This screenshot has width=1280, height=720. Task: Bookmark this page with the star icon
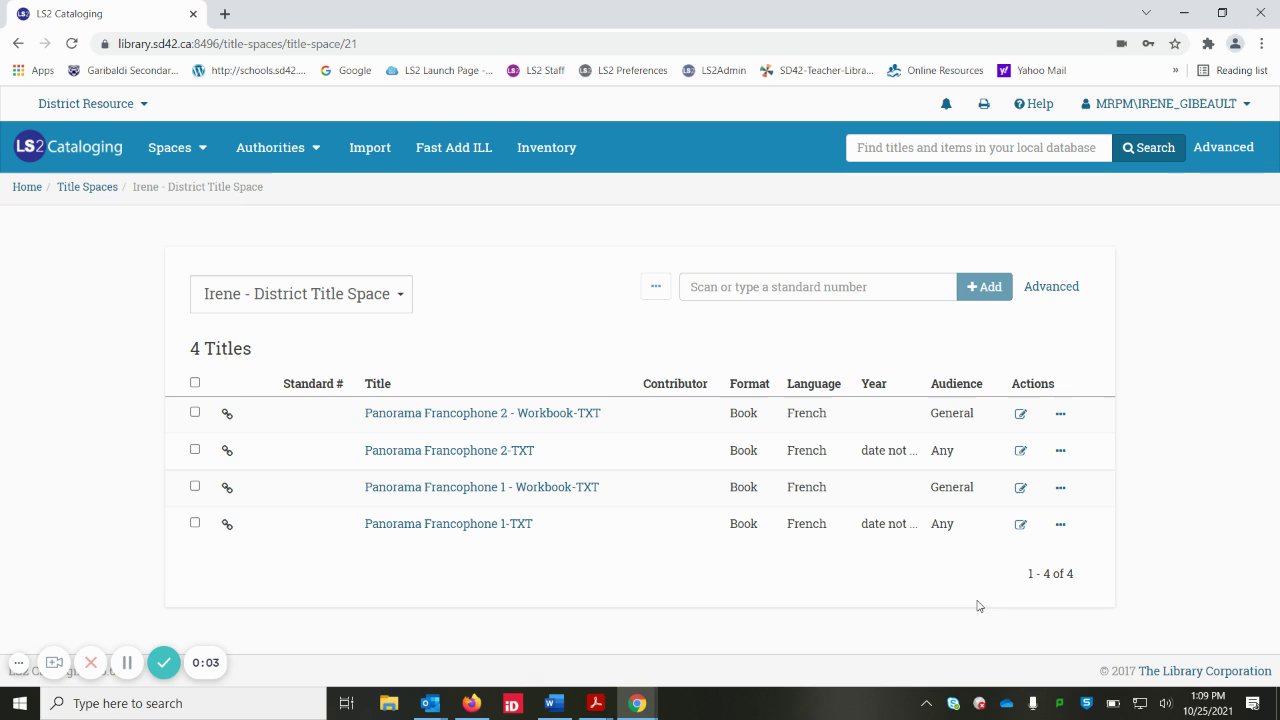pos(1175,44)
